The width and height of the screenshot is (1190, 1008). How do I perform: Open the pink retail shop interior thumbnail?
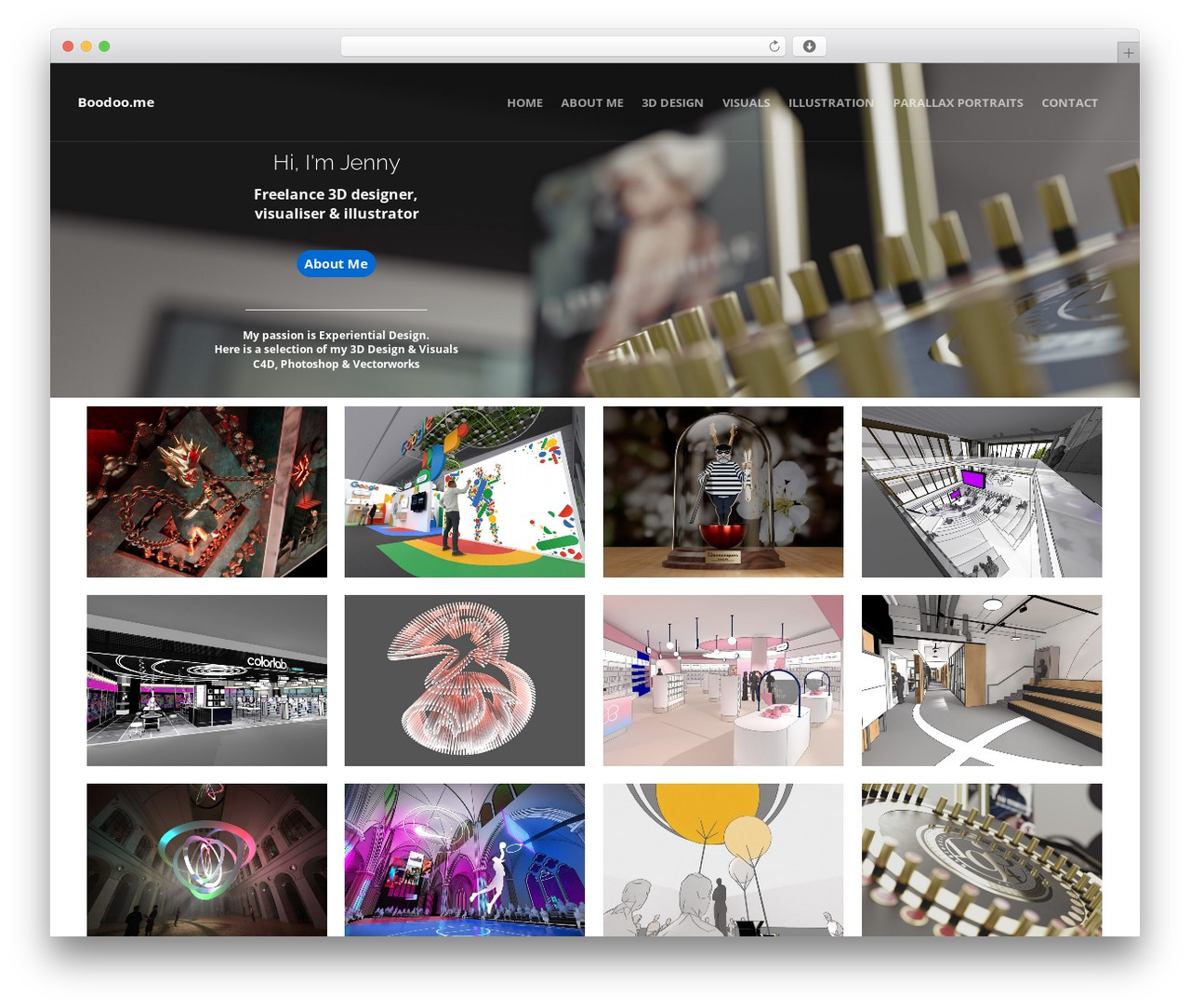(723, 681)
